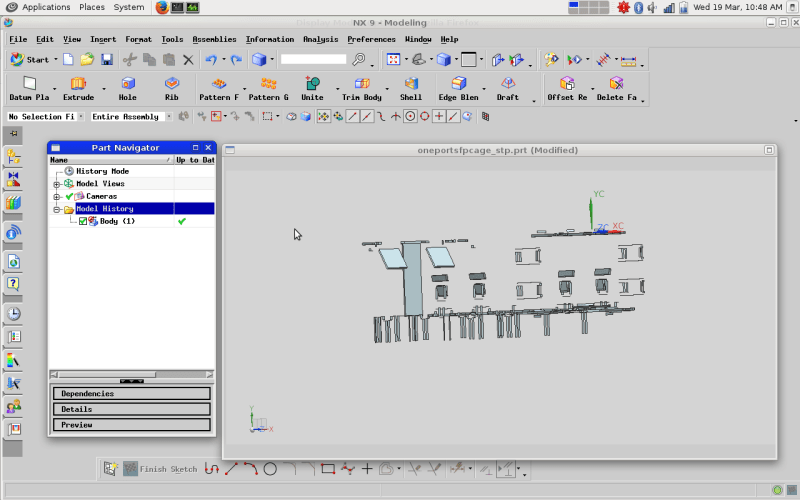The height and width of the screenshot is (500, 800).
Task: Expand the Details panel
Action: [132, 409]
